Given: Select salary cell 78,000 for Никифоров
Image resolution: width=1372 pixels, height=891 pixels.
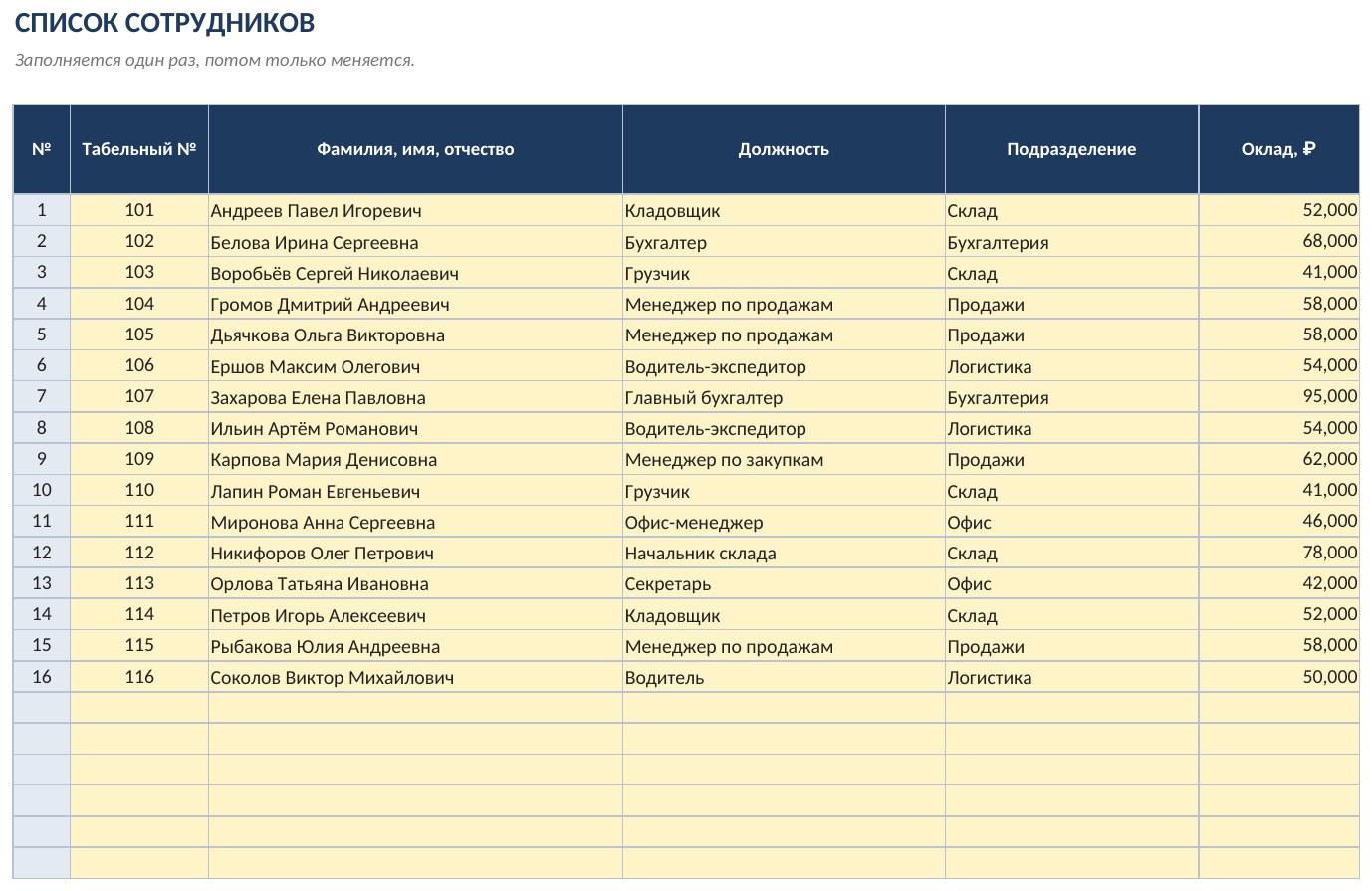Looking at the screenshot, I should tap(1278, 553).
